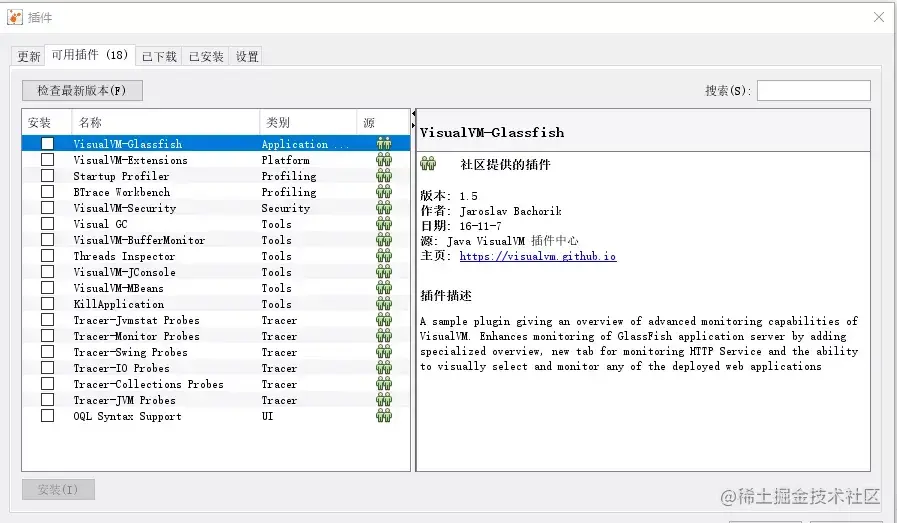Open the 已安装 tab
Viewport: 897px width, 523px height.
[x=206, y=56]
